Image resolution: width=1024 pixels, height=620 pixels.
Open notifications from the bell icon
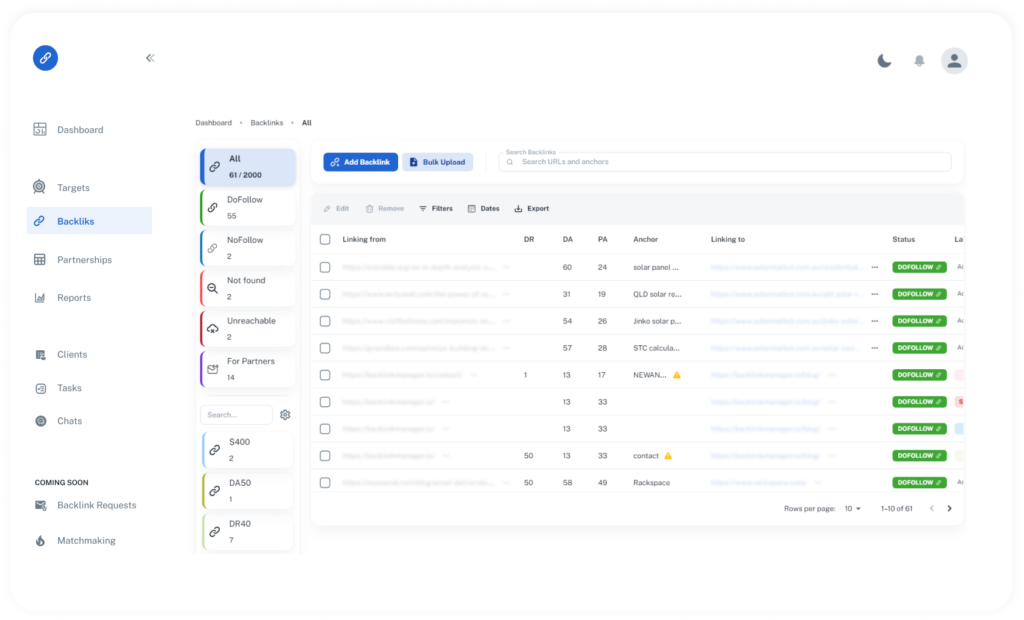(x=918, y=60)
